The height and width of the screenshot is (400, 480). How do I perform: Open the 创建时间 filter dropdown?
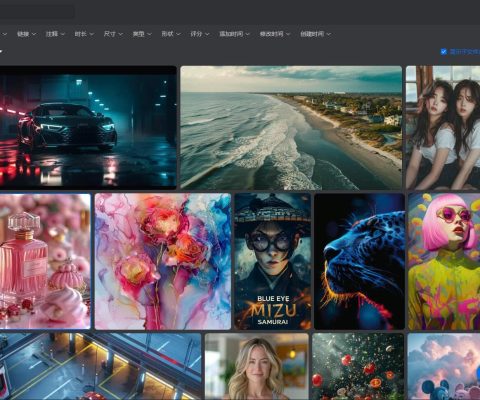pyautogui.click(x=315, y=34)
